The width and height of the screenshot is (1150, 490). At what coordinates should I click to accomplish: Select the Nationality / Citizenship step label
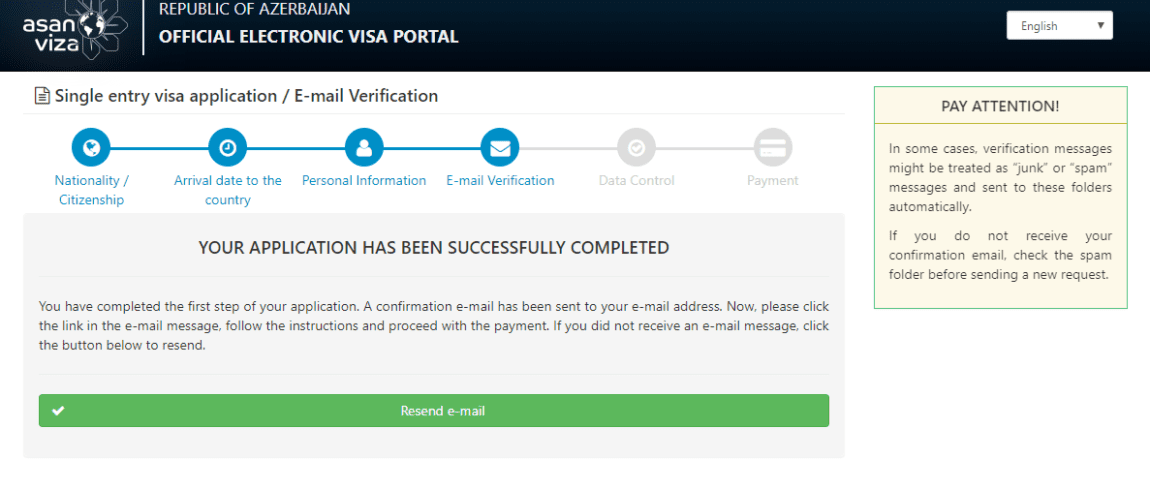(x=92, y=190)
